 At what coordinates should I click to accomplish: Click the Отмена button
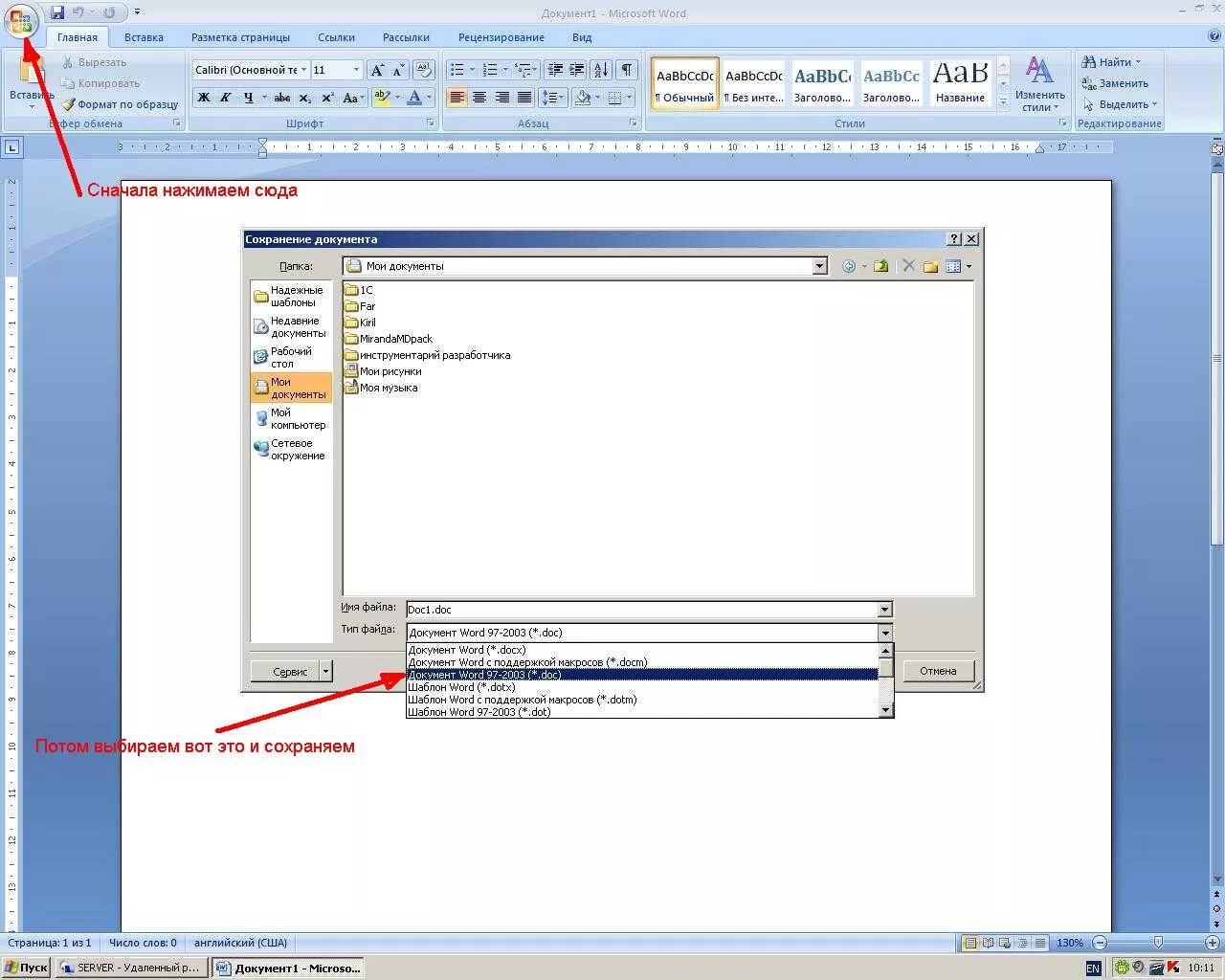pos(938,671)
